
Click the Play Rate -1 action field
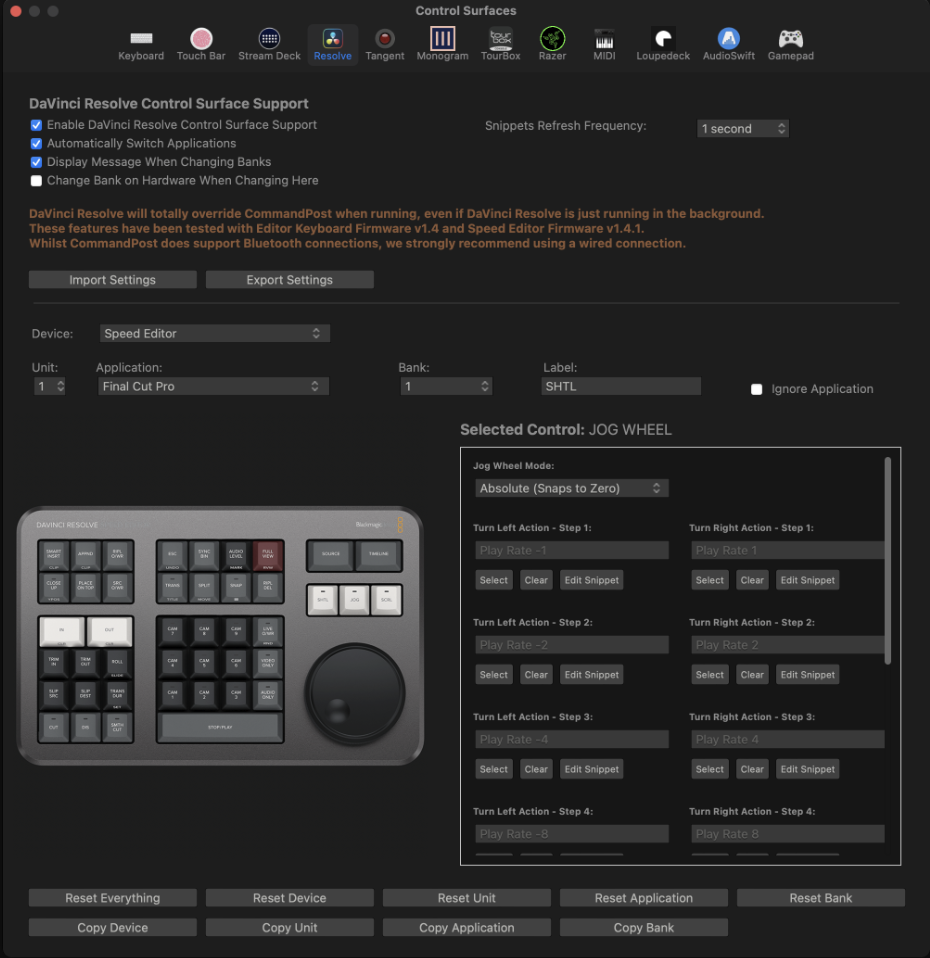coord(572,550)
